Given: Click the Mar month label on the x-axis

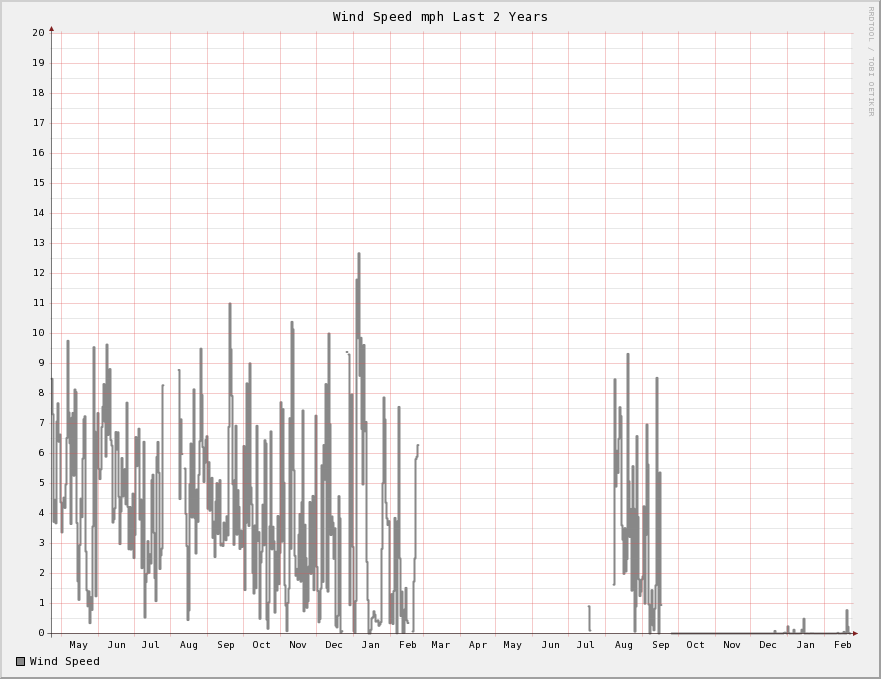Looking at the screenshot, I should pyautogui.click(x=440, y=645).
